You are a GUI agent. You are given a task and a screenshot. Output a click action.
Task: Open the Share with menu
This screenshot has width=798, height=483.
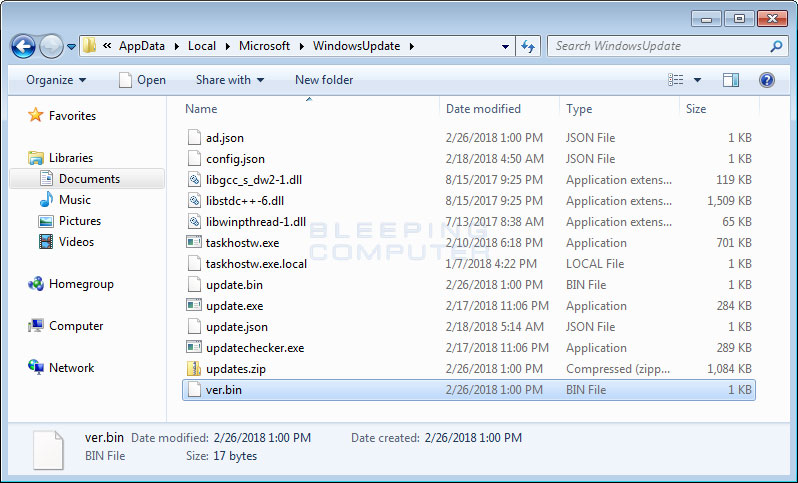point(230,80)
